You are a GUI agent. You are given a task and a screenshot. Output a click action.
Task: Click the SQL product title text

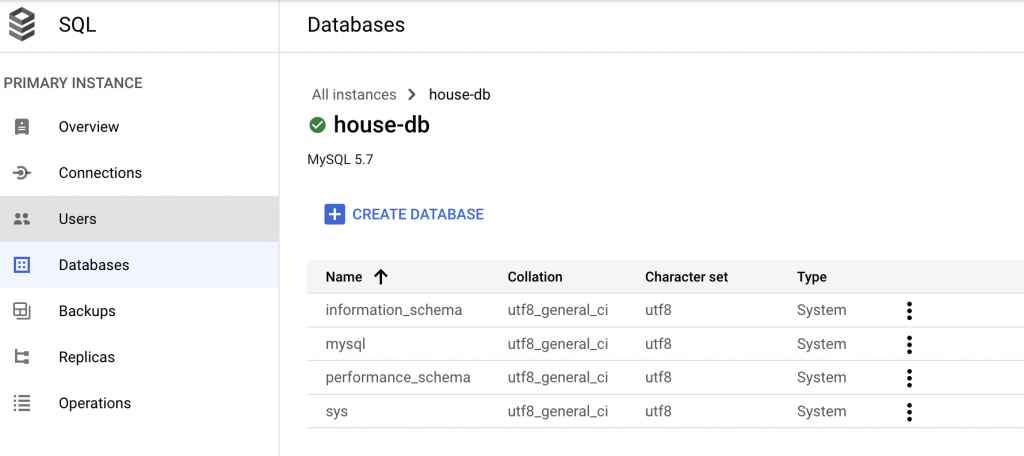tap(77, 25)
